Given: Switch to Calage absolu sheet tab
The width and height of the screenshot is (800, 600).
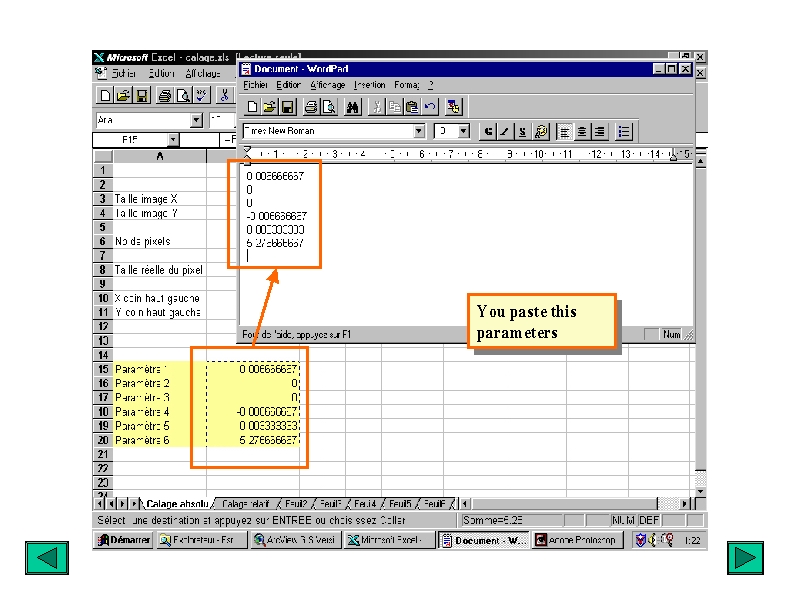Looking at the screenshot, I should (x=177, y=504).
